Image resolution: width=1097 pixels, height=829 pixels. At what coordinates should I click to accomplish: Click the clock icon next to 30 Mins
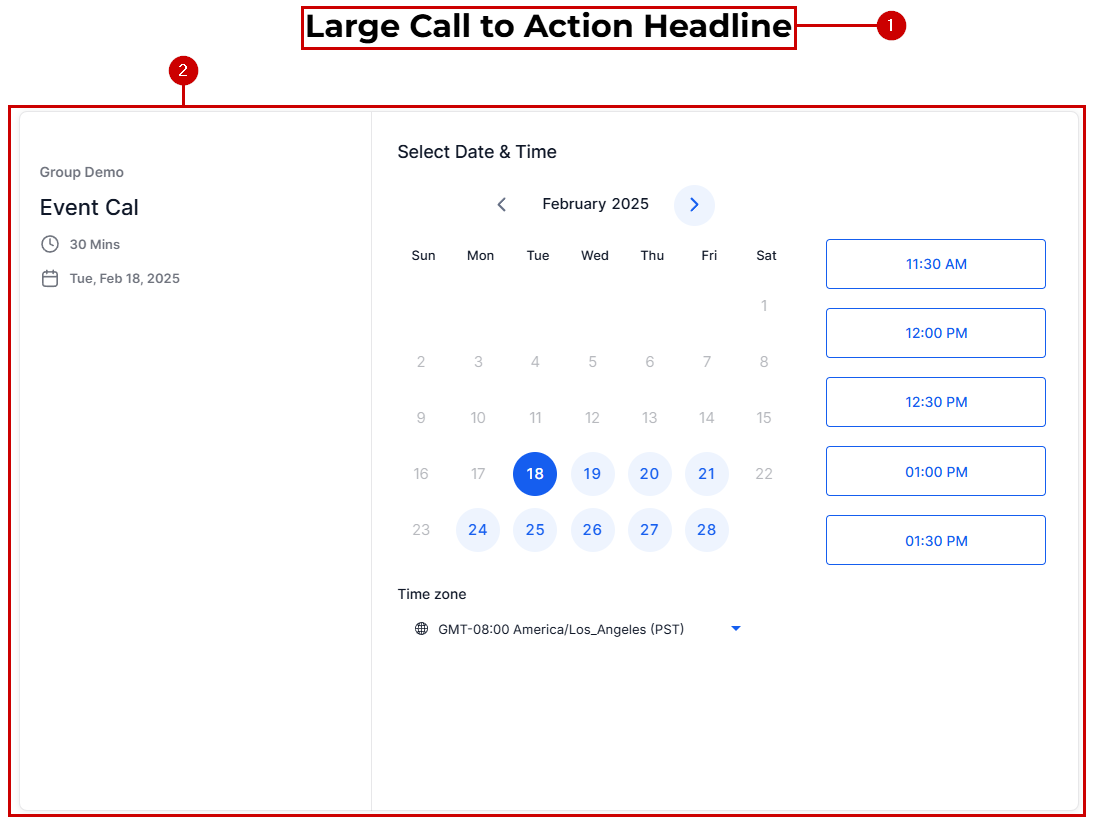click(50, 244)
